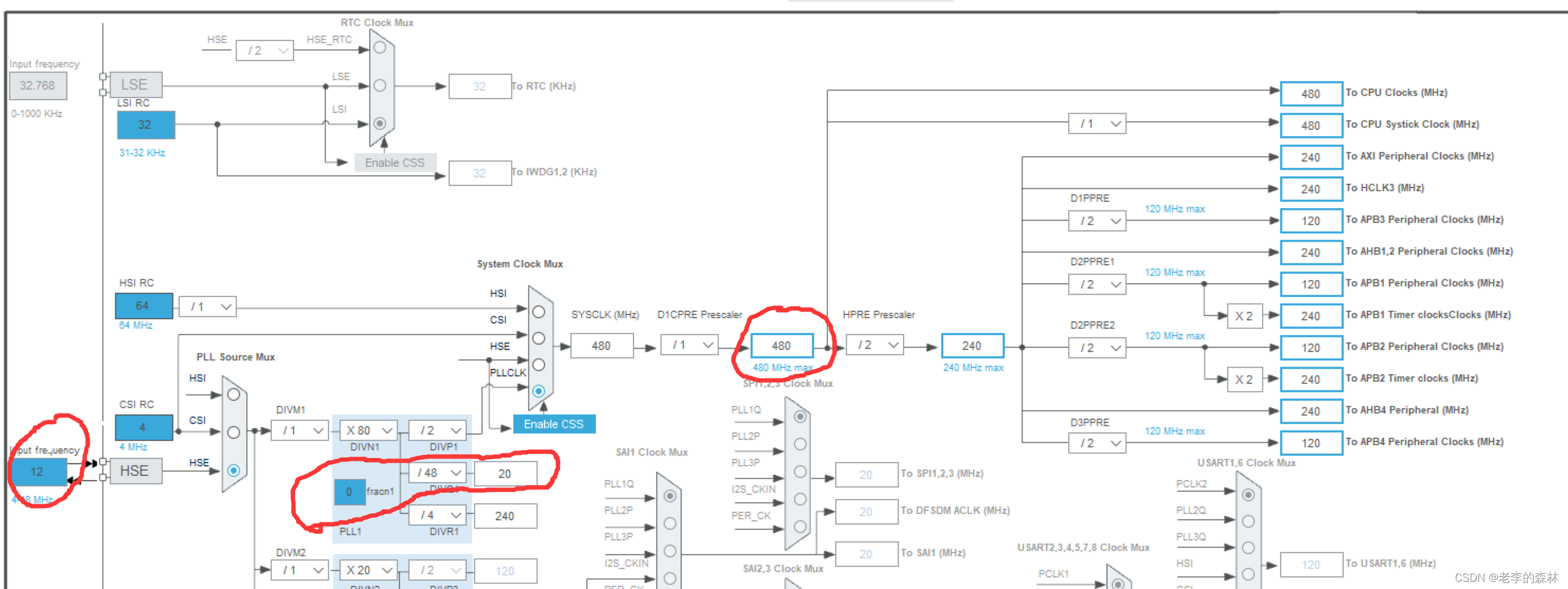The height and width of the screenshot is (589, 1568).
Task: Open the DIVN1 X 80 multiplier dropdown
Action: 369,431
